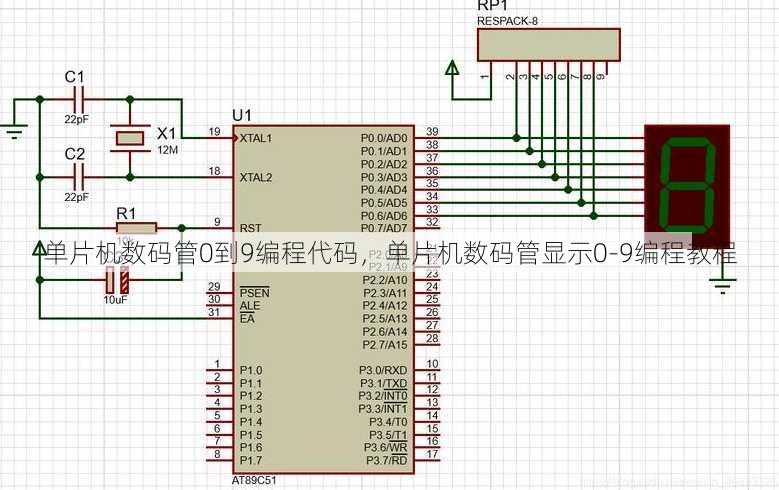779x490 pixels.
Task: Click the power terminal arrow near RP1
Action: [452, 69]
